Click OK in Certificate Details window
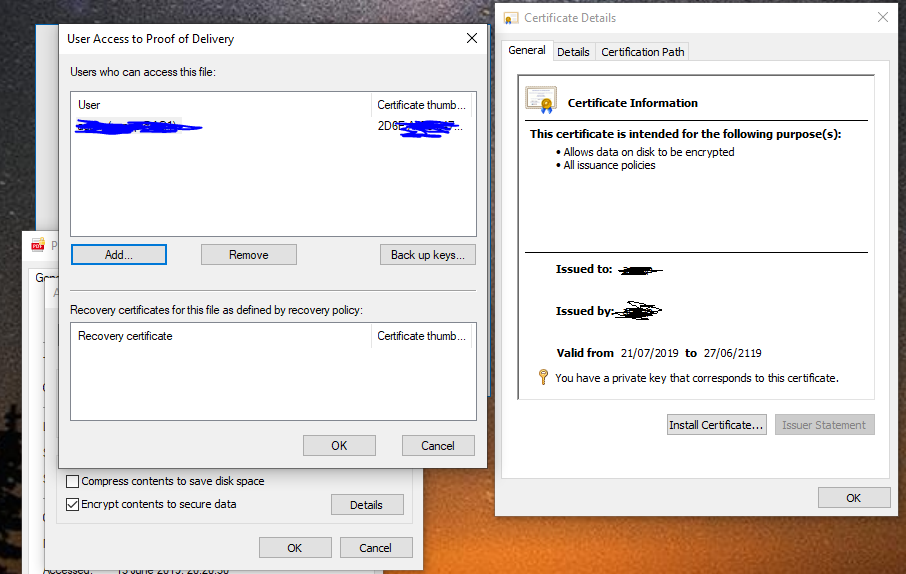The height and width of the screenshot is (574, 906). click(853, 498)
